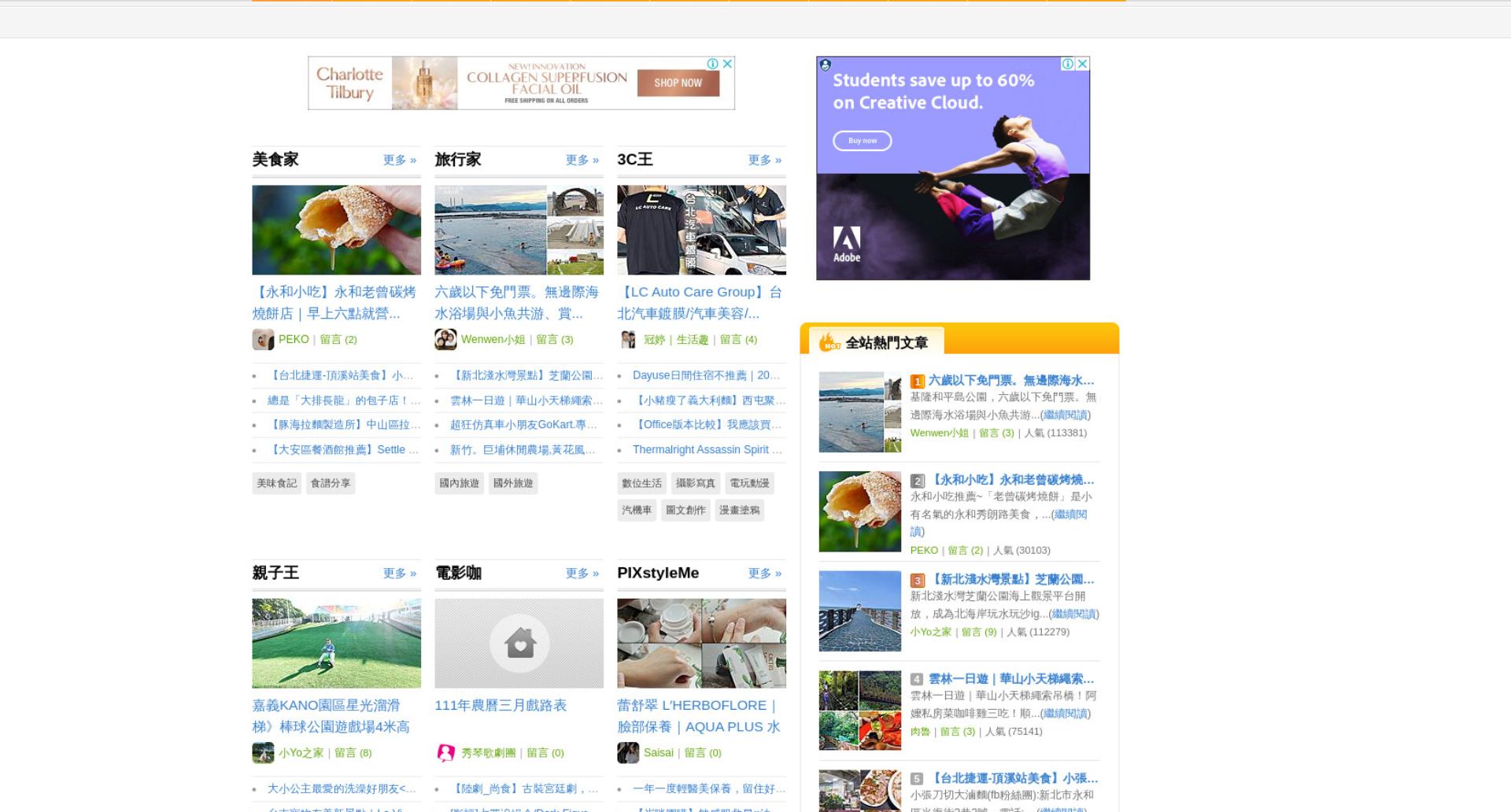1511x812 pixels.
Task: Open 【台北捷運-頂溪站美食】 list item in 美食家
Action: [341, 376]
